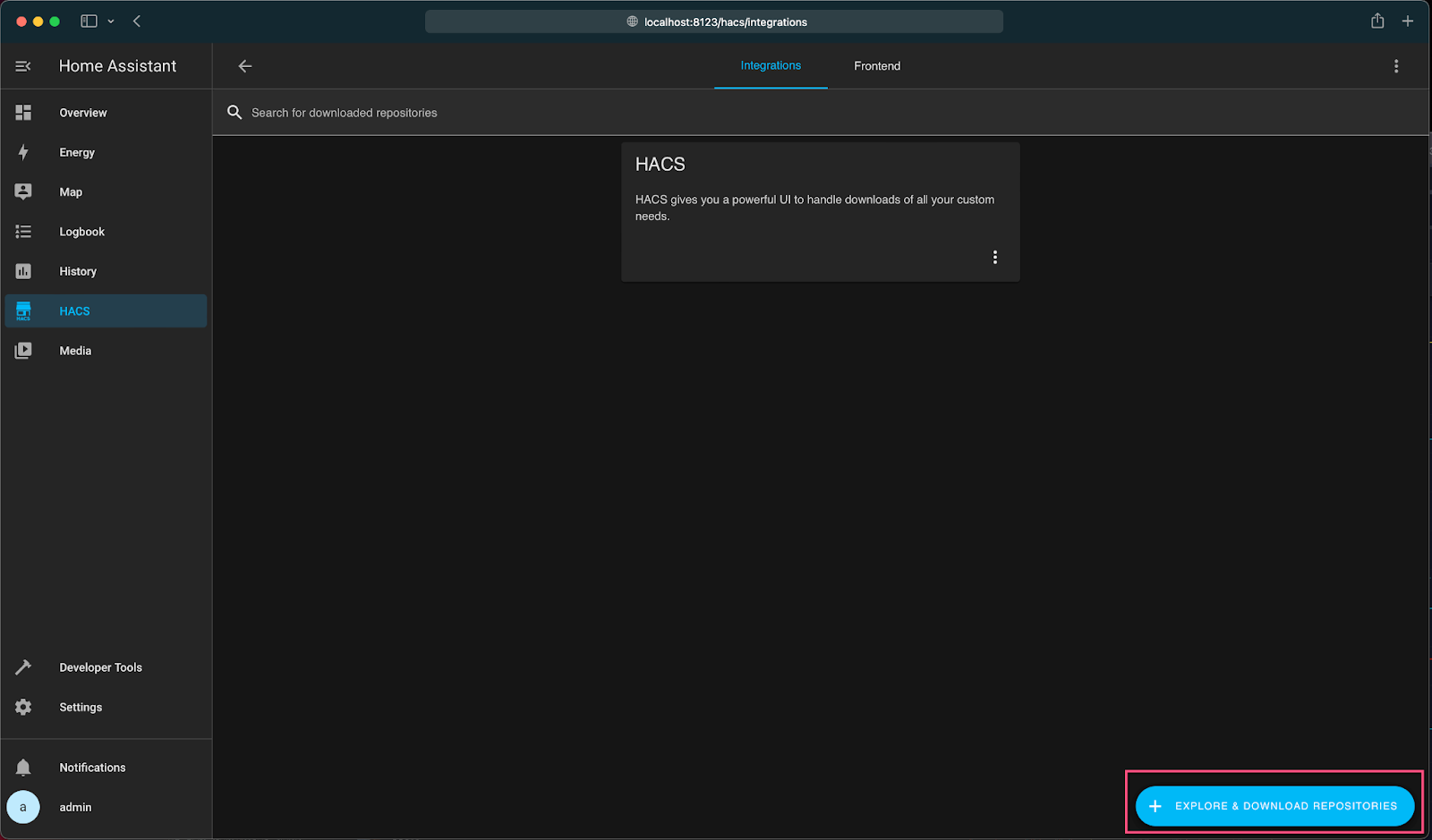Select the HACS store icon
Image resolution: width=1432 pixels, height=840 pixels.
(x=23, y=311)
